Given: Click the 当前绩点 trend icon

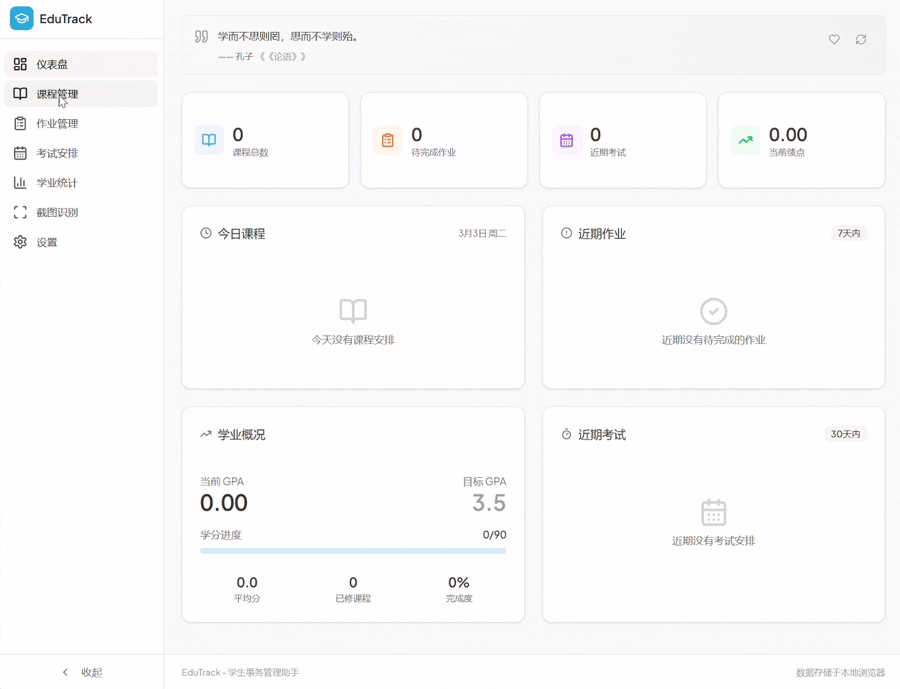Looking at the screenshot, I should [x=744, y=140].
